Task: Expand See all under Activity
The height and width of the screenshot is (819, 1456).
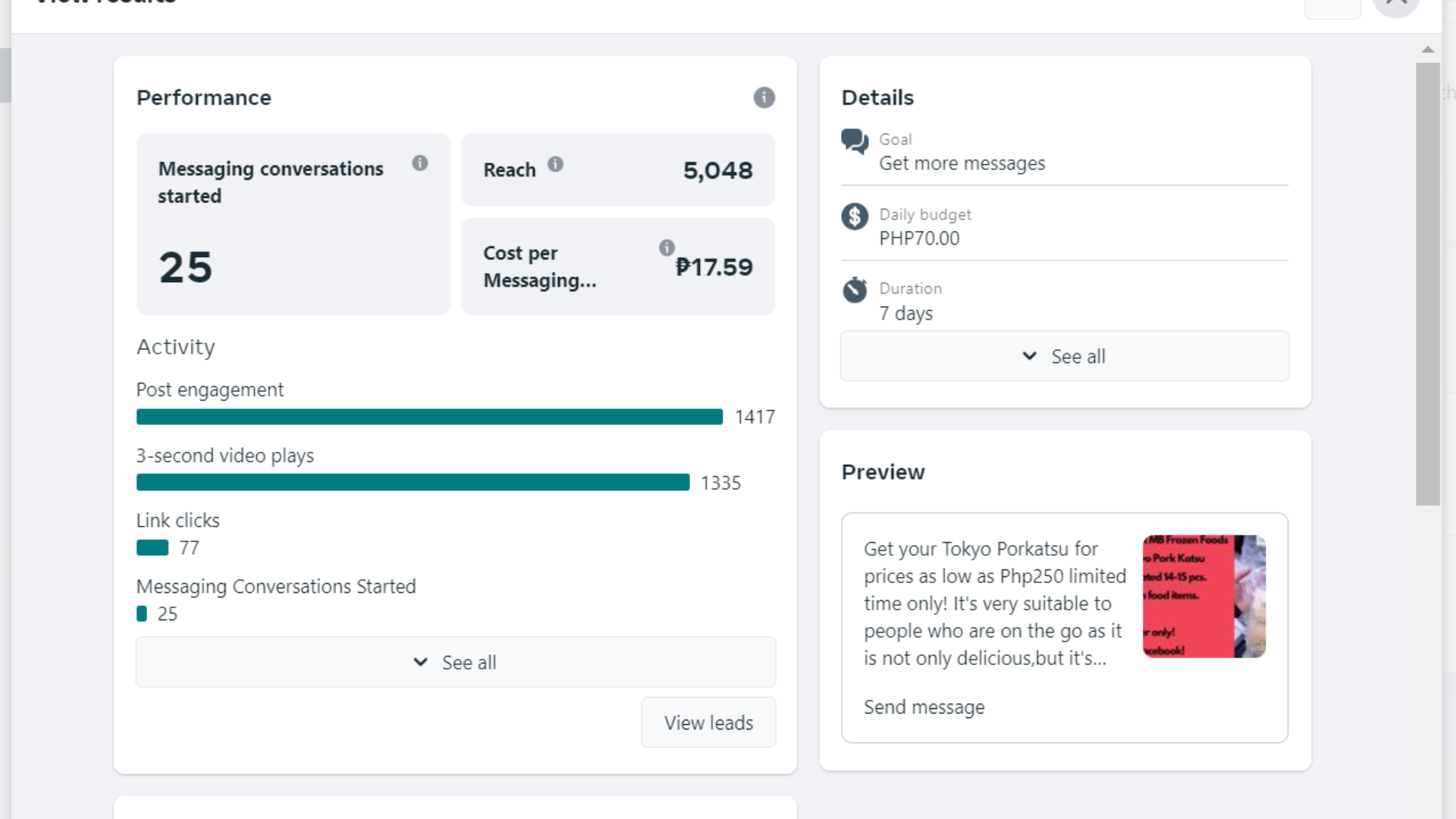Action: (x=455, y=662)
